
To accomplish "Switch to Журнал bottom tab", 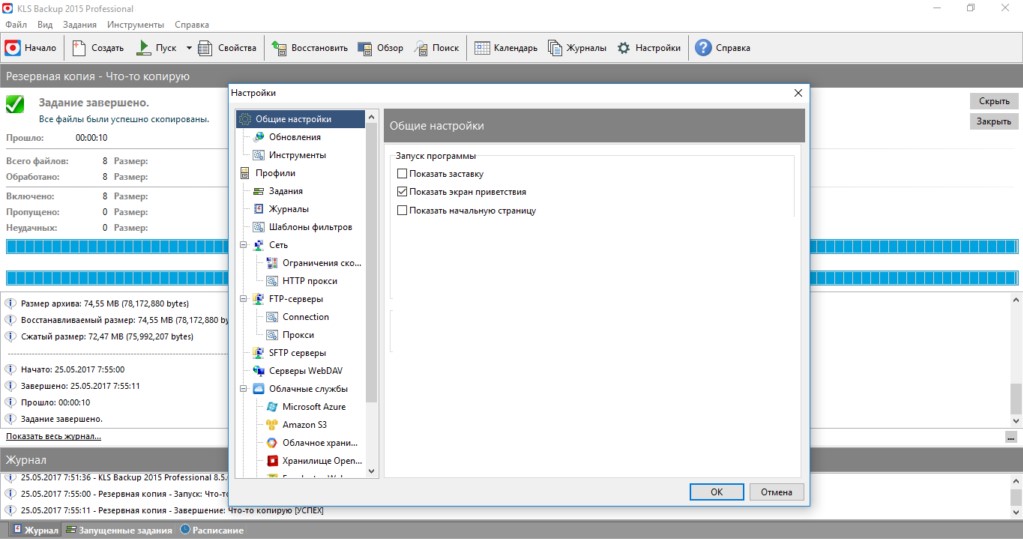I will (x=36, y=530).
